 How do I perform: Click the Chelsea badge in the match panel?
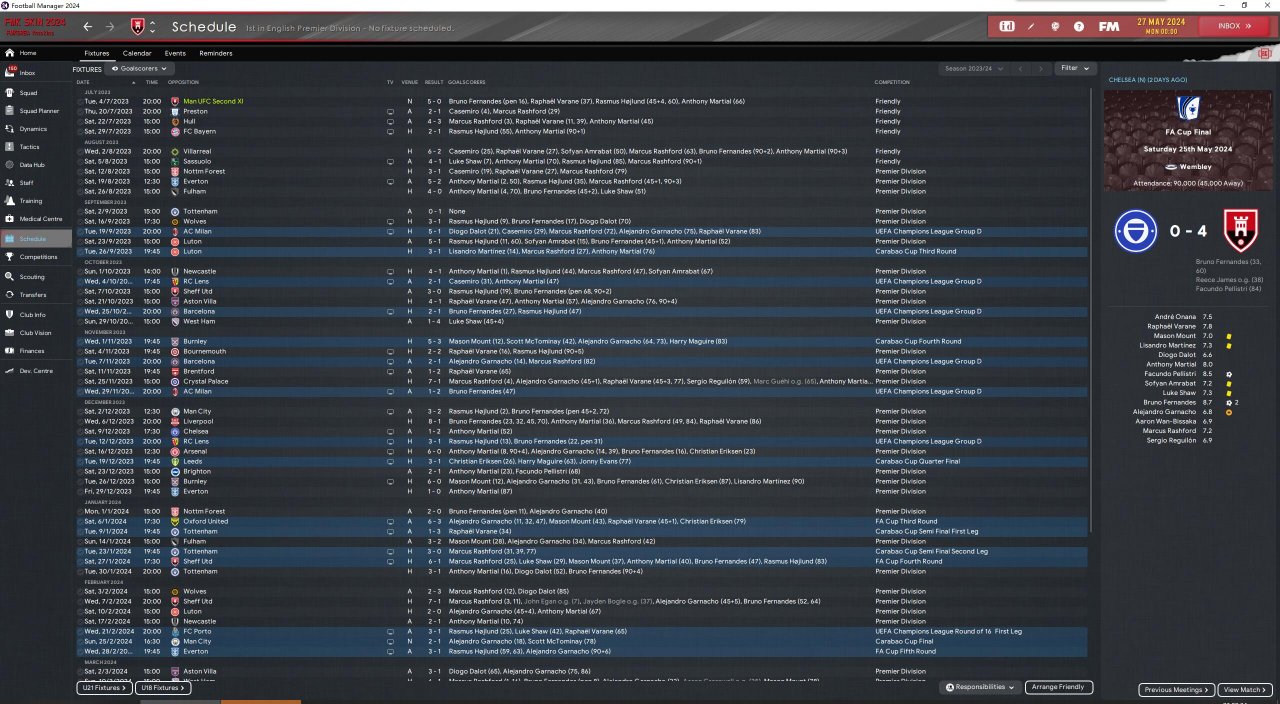tap(1136, 231)
